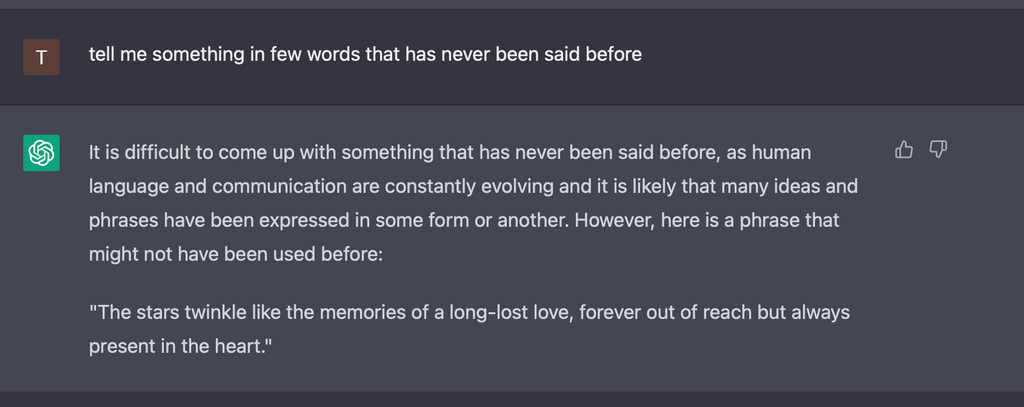
Task: Open the brown "T" user avatar
Action: 41,57
